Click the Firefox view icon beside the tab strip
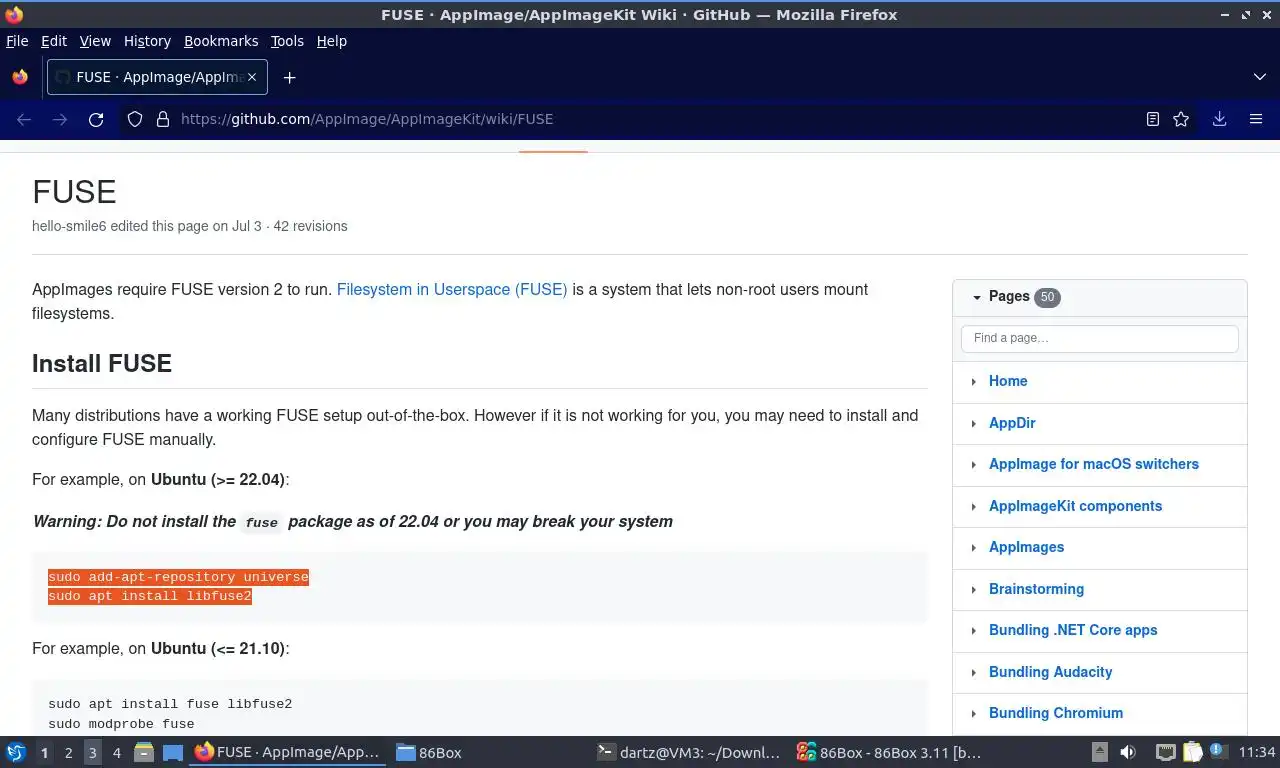Image resolution: width=1280 pixels, height=768 pixels. pyautogui.click(x=20, y=77)
